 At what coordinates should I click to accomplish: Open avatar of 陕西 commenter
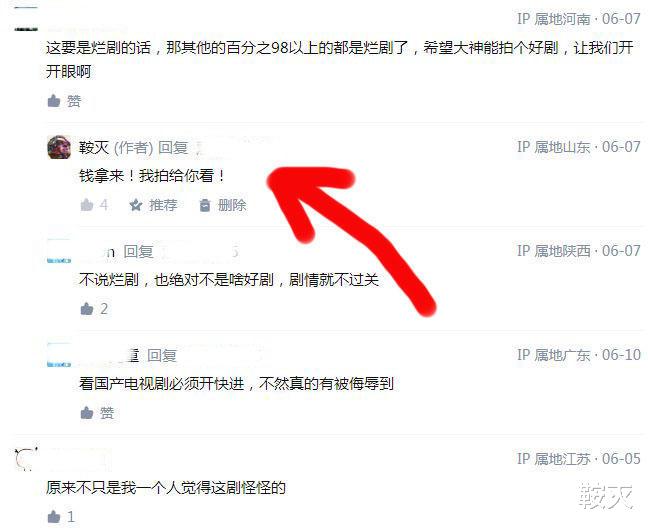tap(59, 251)
